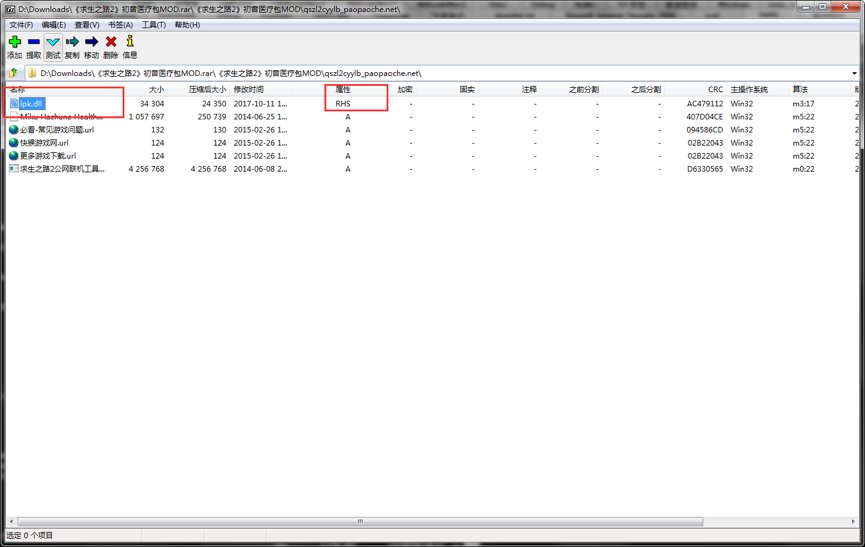Click the blue minus 提取 (Extract) icon
865x547 pixels.
coord(34,41)
